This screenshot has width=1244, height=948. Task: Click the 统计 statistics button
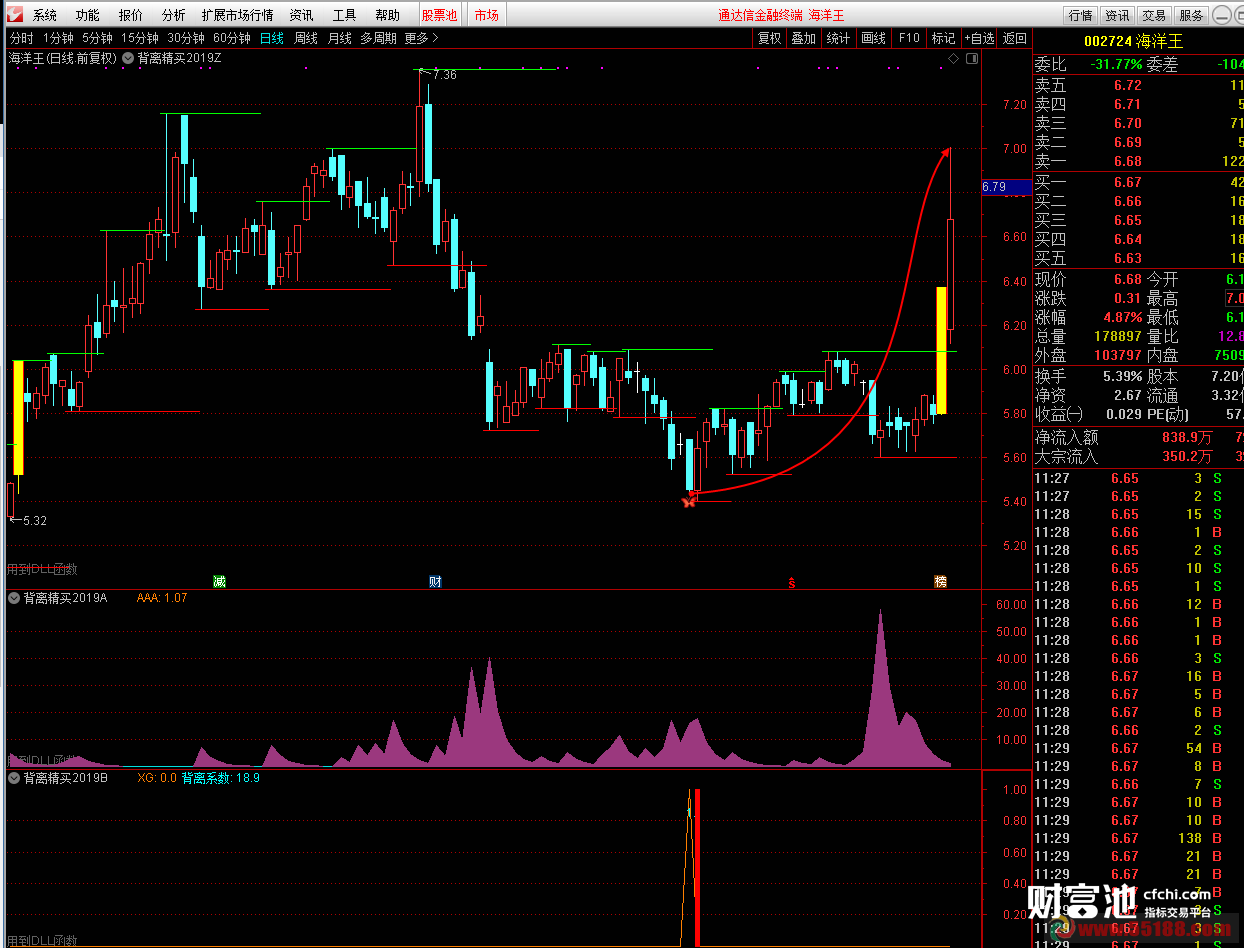[x=838, y=38]
